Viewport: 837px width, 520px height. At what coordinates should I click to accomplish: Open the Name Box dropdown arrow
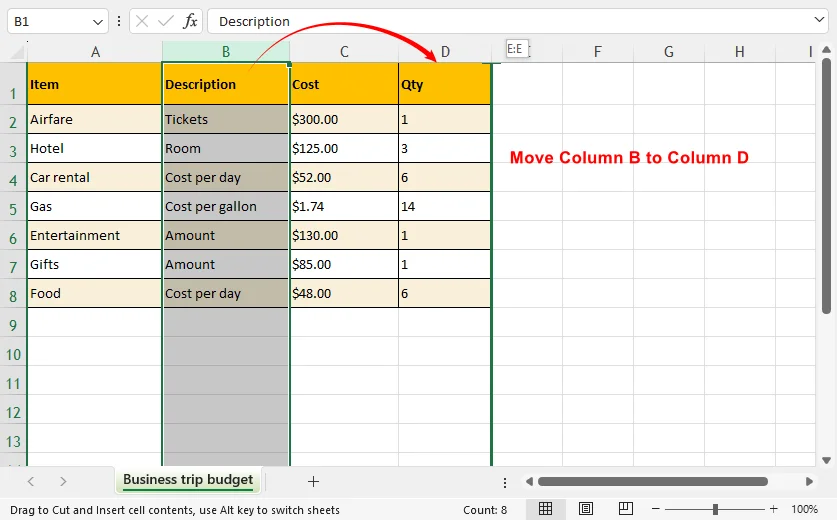(x=98, y=22)
